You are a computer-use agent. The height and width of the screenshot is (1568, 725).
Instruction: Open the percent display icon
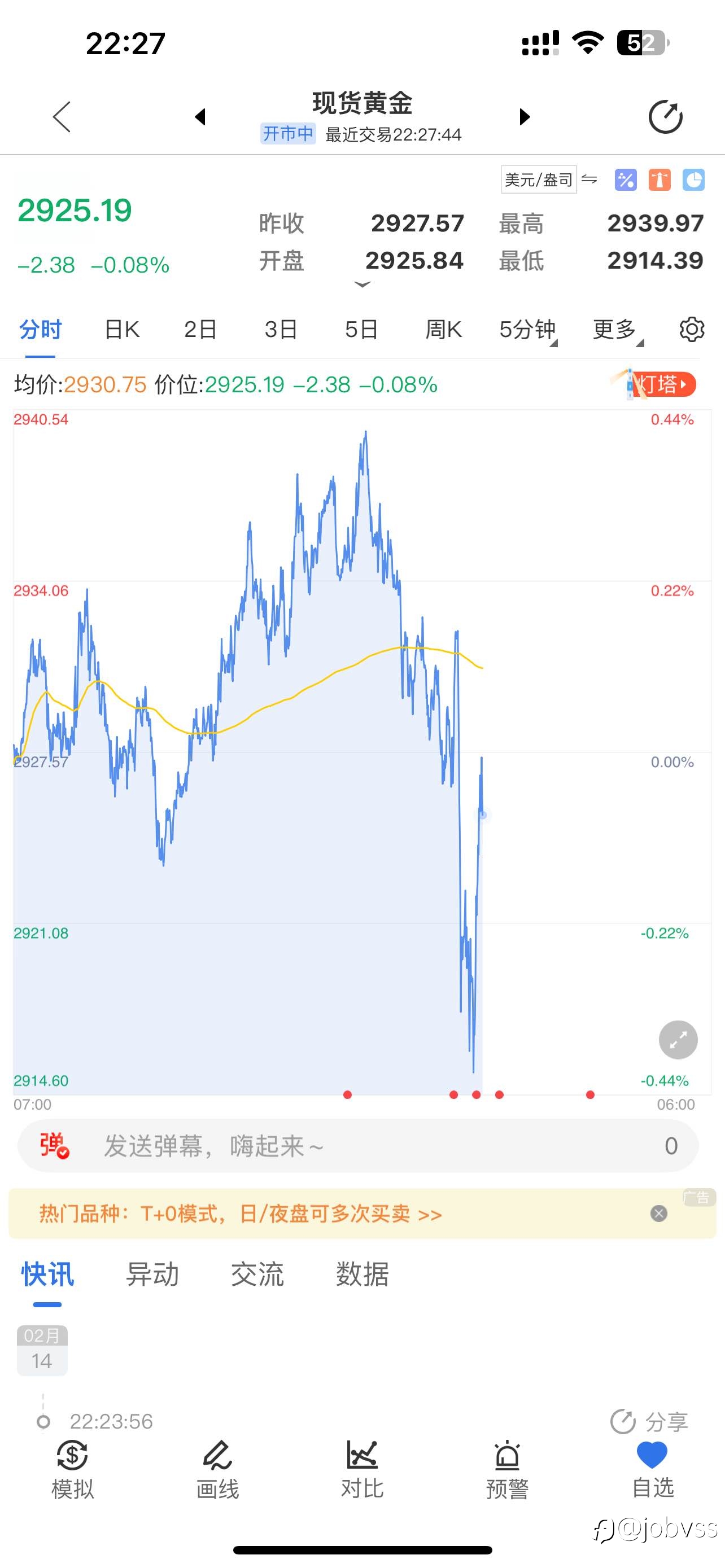[x=625, y=179]
